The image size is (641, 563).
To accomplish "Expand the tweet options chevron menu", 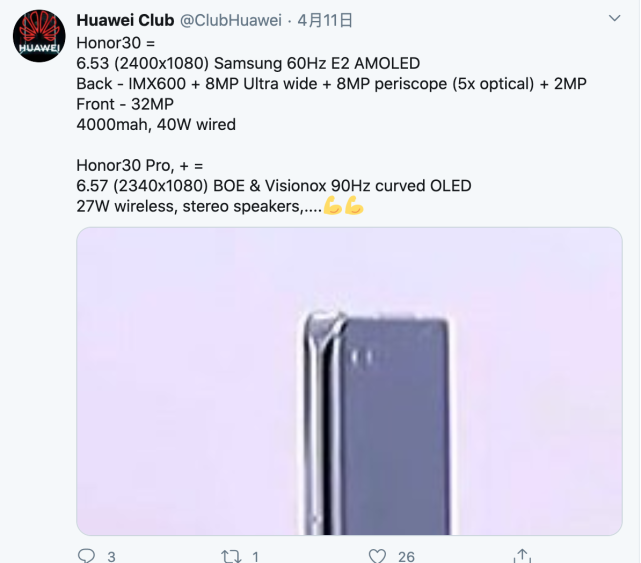I will coord(614,18).
